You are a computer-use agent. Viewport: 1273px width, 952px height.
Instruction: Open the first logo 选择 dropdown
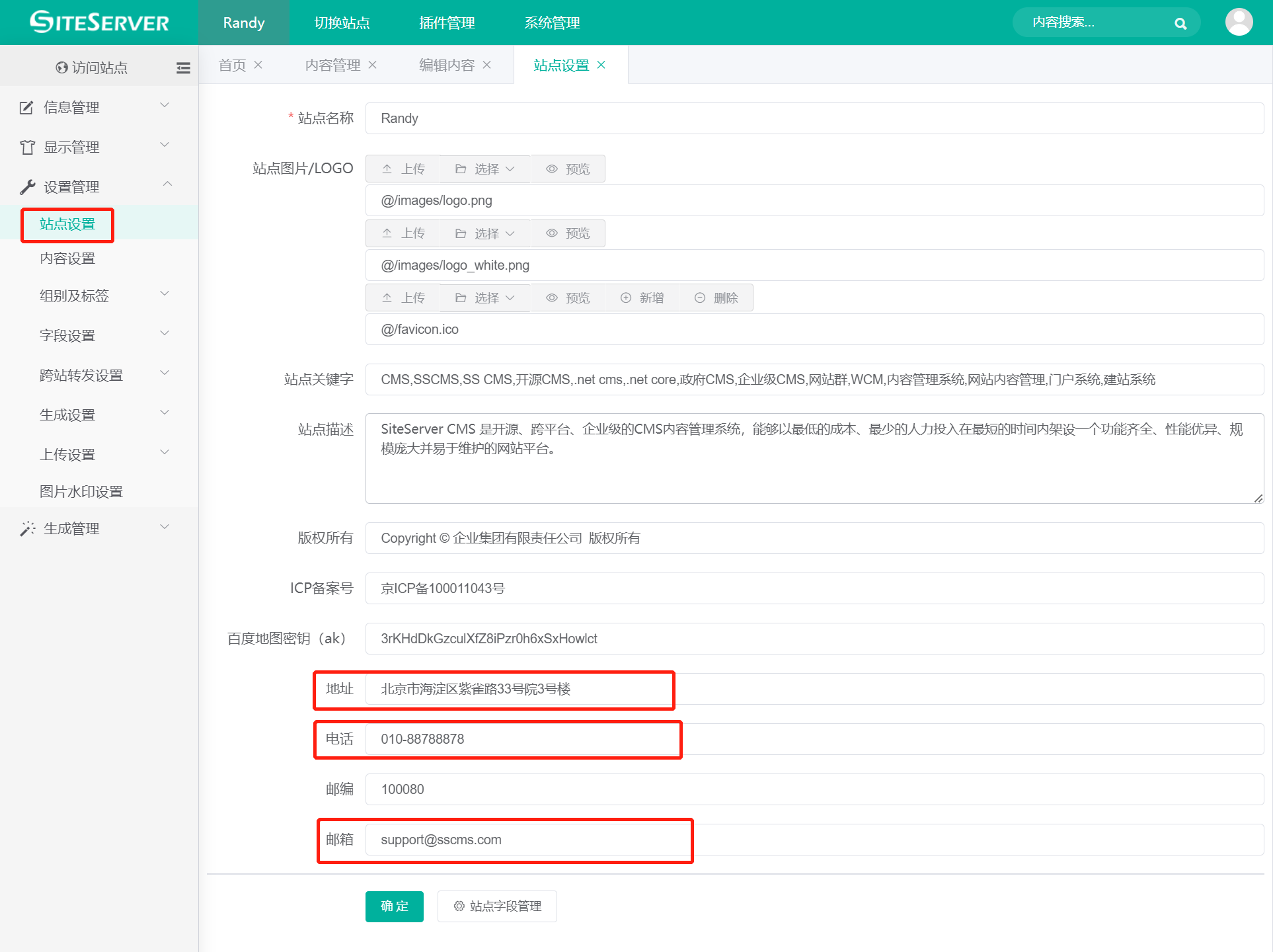pyautogui.click(x=484, y=169)
